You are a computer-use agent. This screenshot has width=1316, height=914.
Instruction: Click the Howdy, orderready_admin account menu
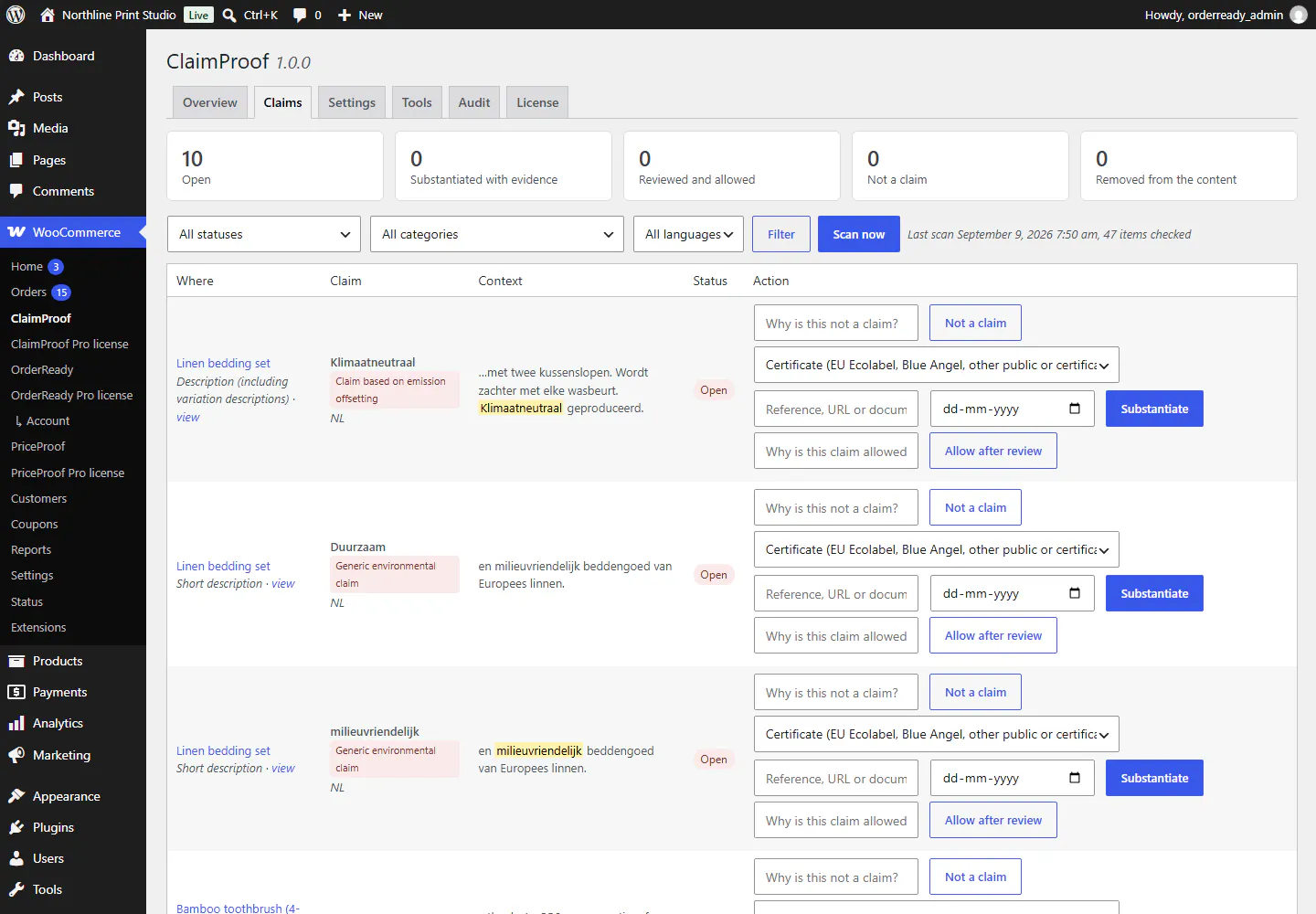pyautogui.click(x=1226, y=15)
